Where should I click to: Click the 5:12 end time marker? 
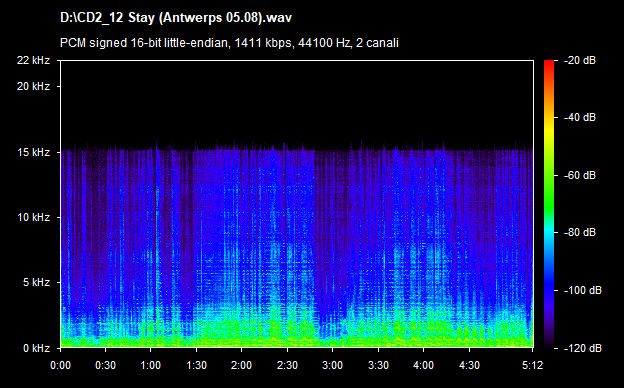532,365
